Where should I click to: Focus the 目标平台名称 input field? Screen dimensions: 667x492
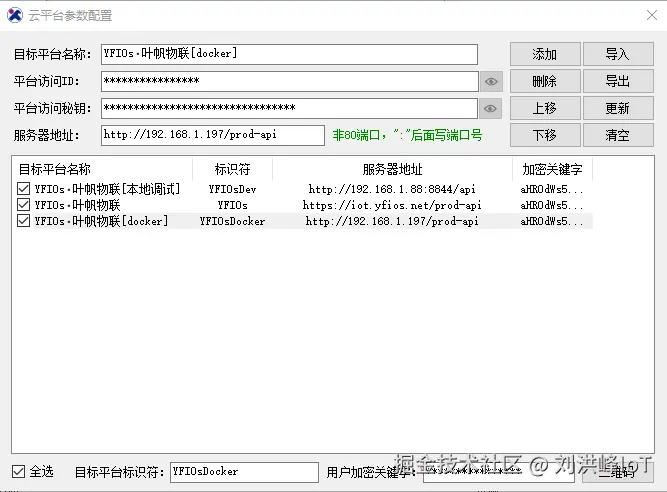(x=289, y=54)
